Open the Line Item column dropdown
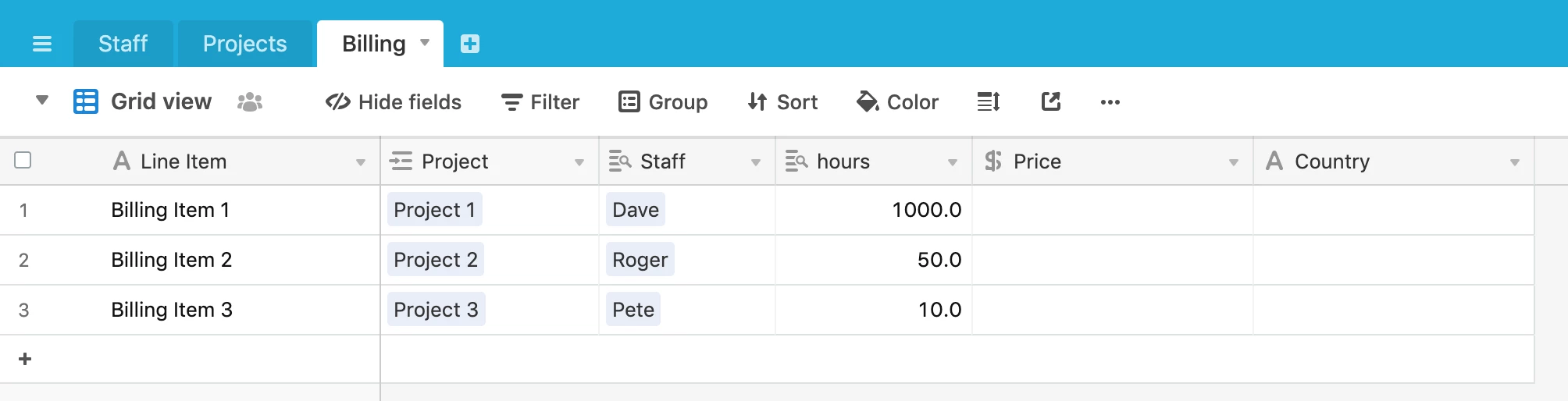The width and height of the screenshot is (1568, 401). [x=361, y=162]
